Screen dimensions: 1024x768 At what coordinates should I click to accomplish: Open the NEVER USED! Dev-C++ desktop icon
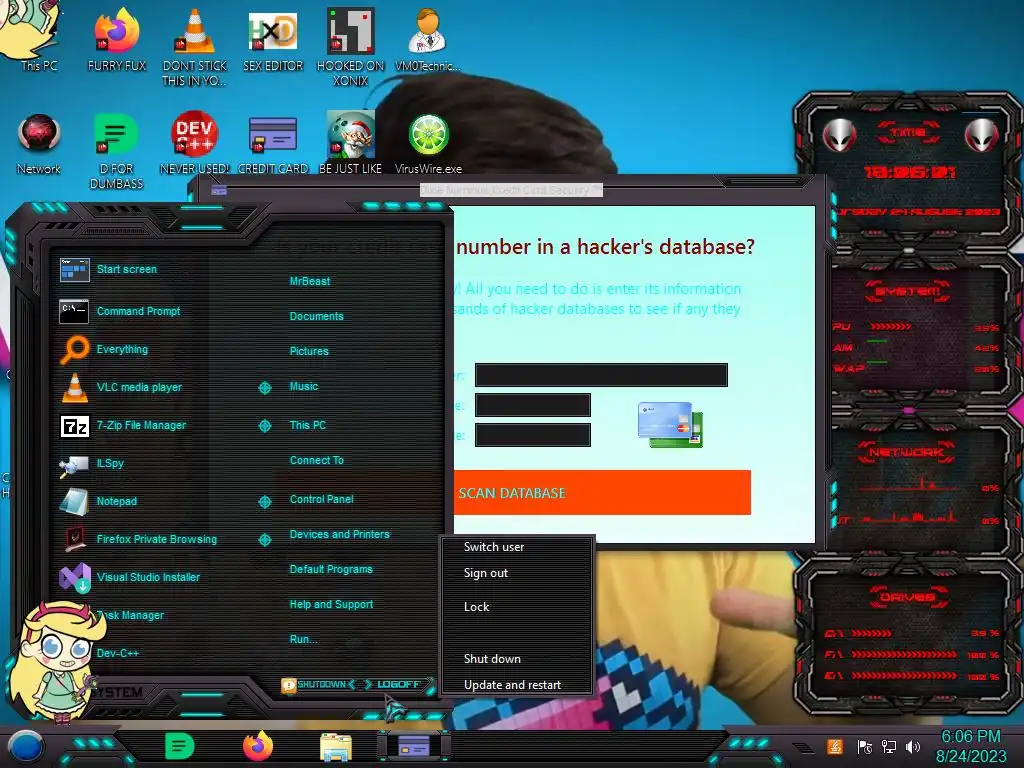click(x=195, y=144)
